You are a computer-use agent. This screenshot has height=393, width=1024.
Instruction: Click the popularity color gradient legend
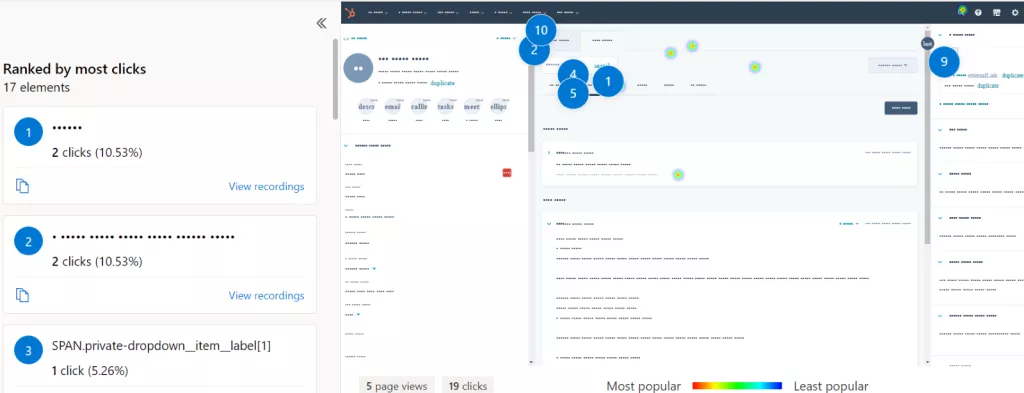737,386
